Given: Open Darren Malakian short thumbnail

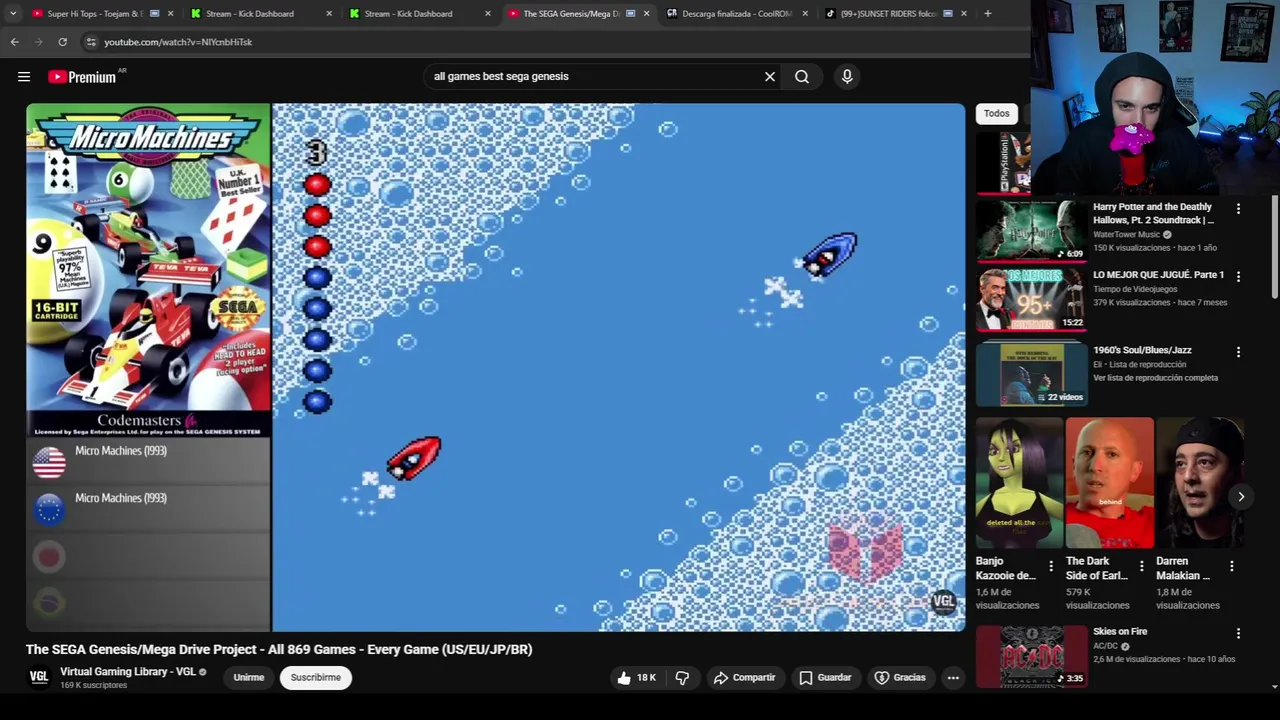Looking at the screenshot, I should [1200, 483].
